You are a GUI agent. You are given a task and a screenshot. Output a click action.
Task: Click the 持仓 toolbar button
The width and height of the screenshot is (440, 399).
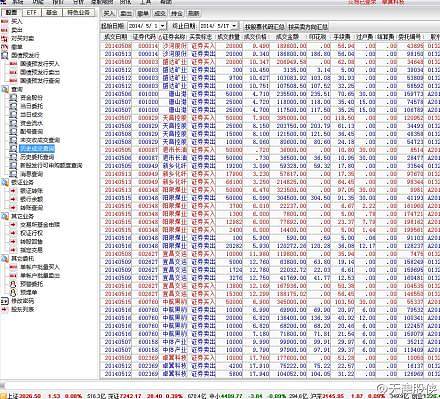(177, 13)
